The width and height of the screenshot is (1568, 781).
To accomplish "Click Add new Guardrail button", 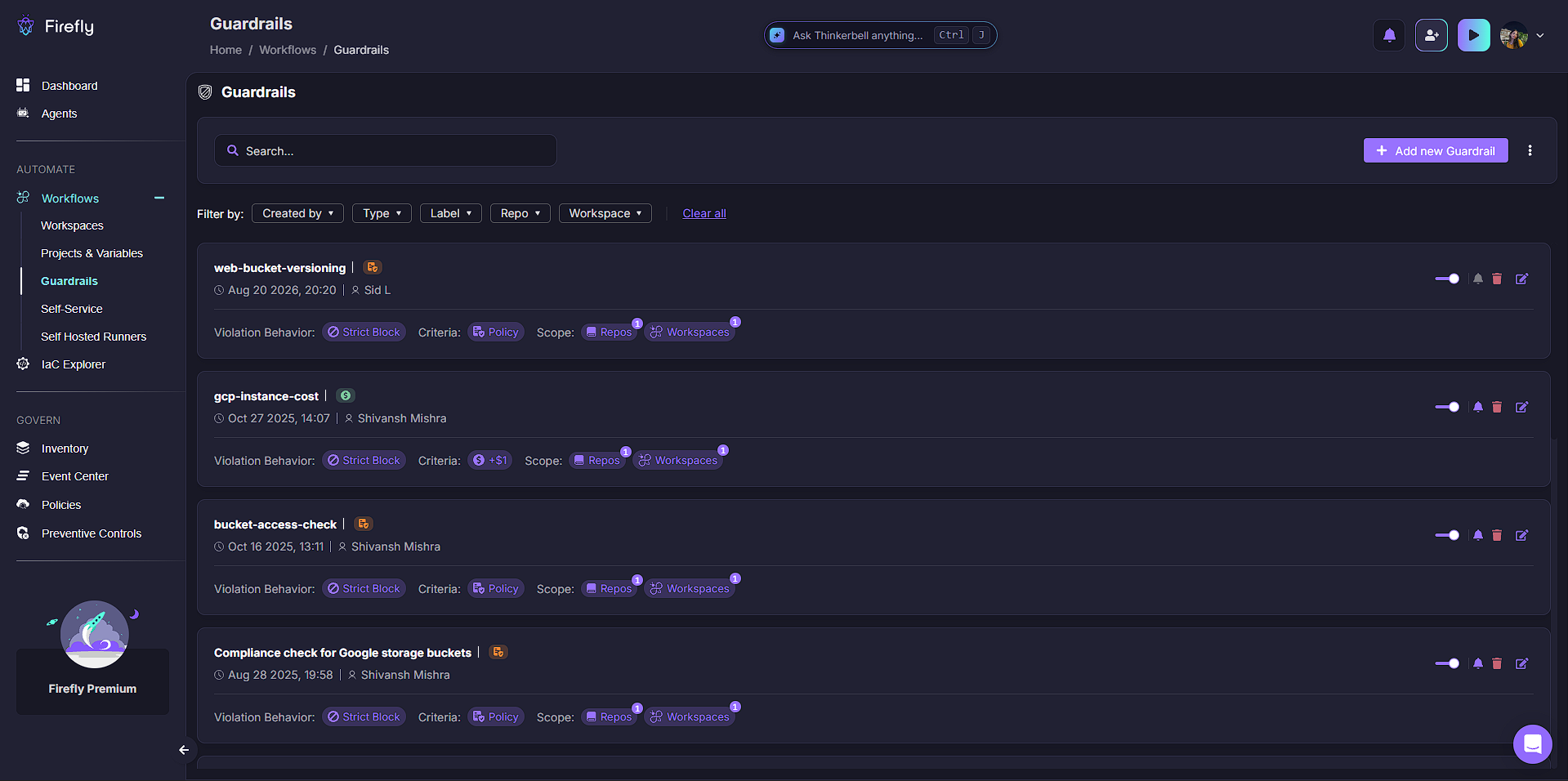I will tap(1436, 150).
